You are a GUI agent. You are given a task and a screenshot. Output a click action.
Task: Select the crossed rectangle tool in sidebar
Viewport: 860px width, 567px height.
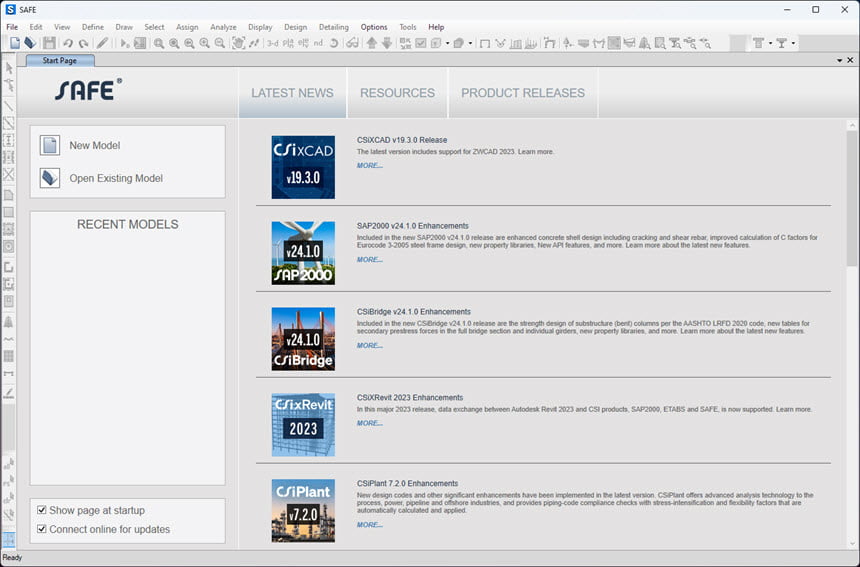coord(9,175)
